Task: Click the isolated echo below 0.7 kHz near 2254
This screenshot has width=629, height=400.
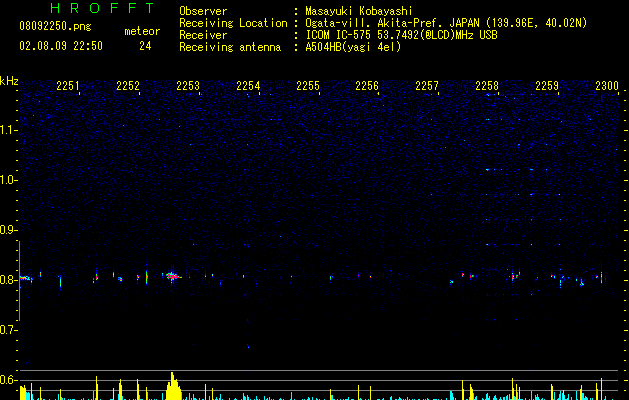Action: 248,346
